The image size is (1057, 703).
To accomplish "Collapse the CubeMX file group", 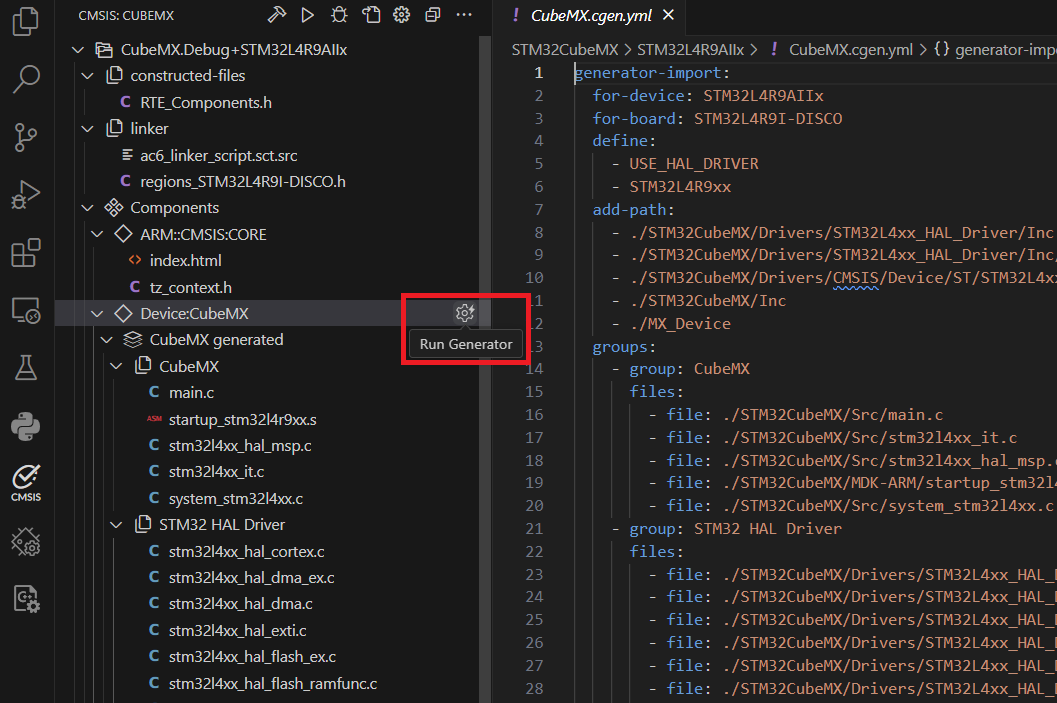I will (x=116, y=367).
